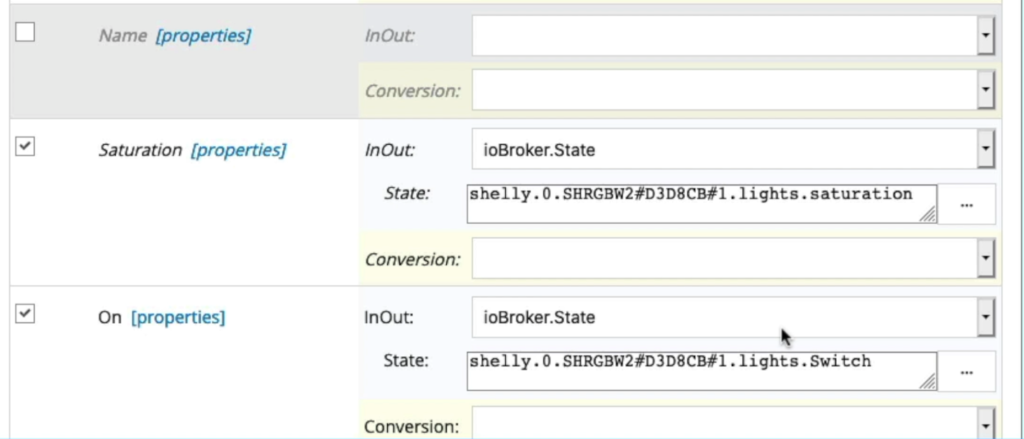Image resolution: width=1024 pixels, height=439 pixels.
Task: Open state browser for On switch state
Action: pyautogui.click(x=967, y=371)
